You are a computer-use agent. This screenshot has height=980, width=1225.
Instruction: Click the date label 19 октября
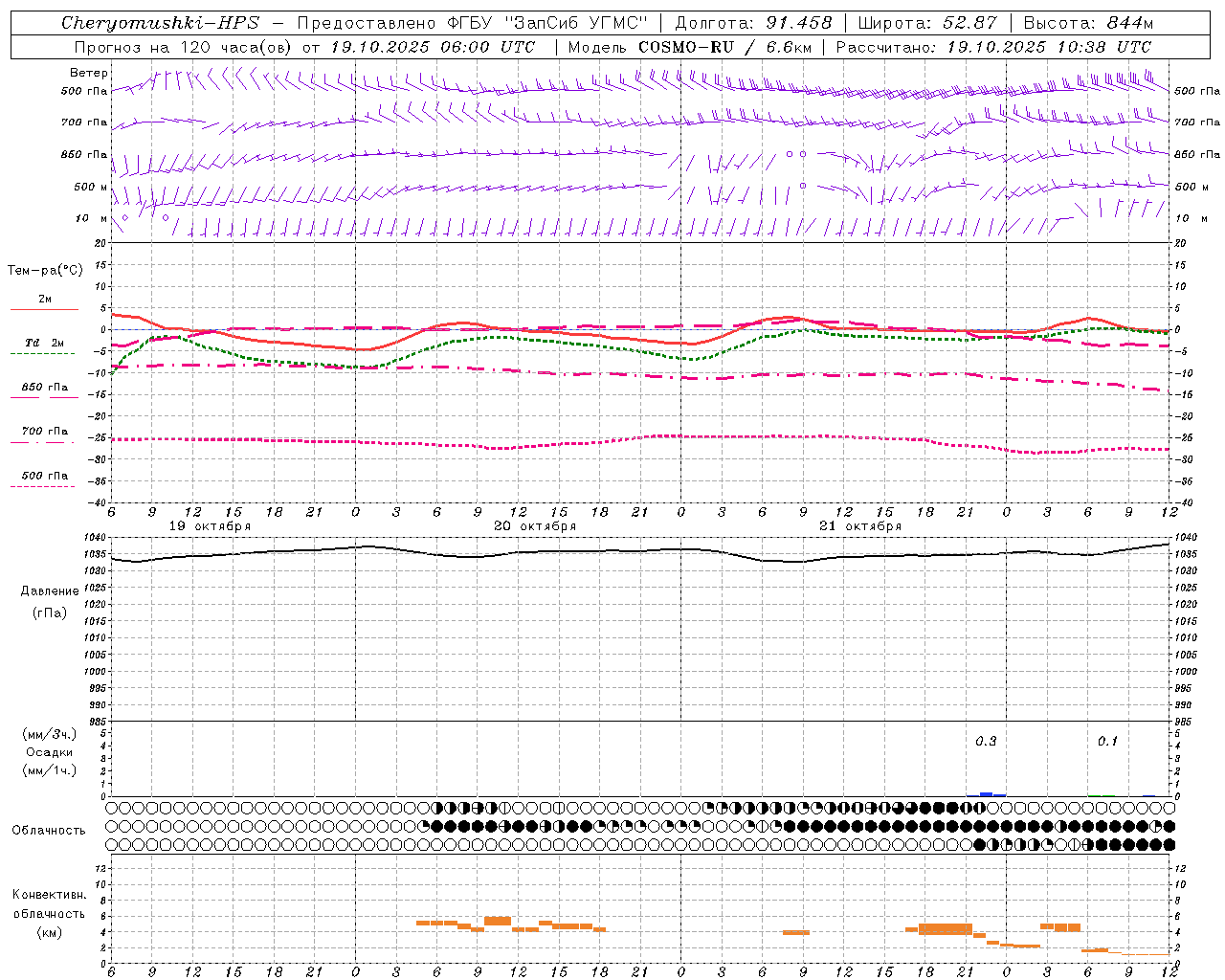tap(210, 526)
